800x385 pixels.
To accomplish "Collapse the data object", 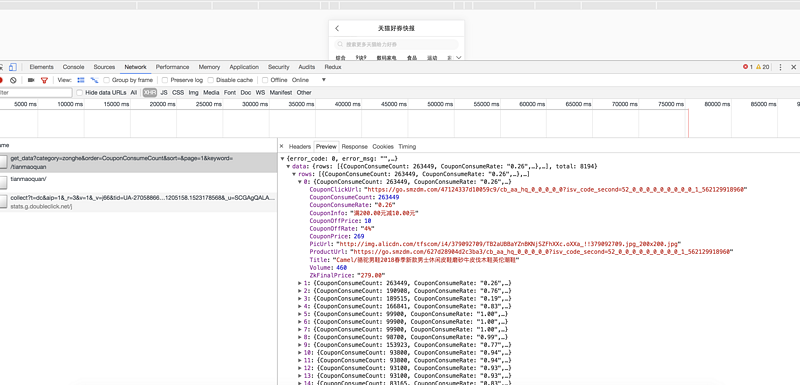I will [288, 166].
